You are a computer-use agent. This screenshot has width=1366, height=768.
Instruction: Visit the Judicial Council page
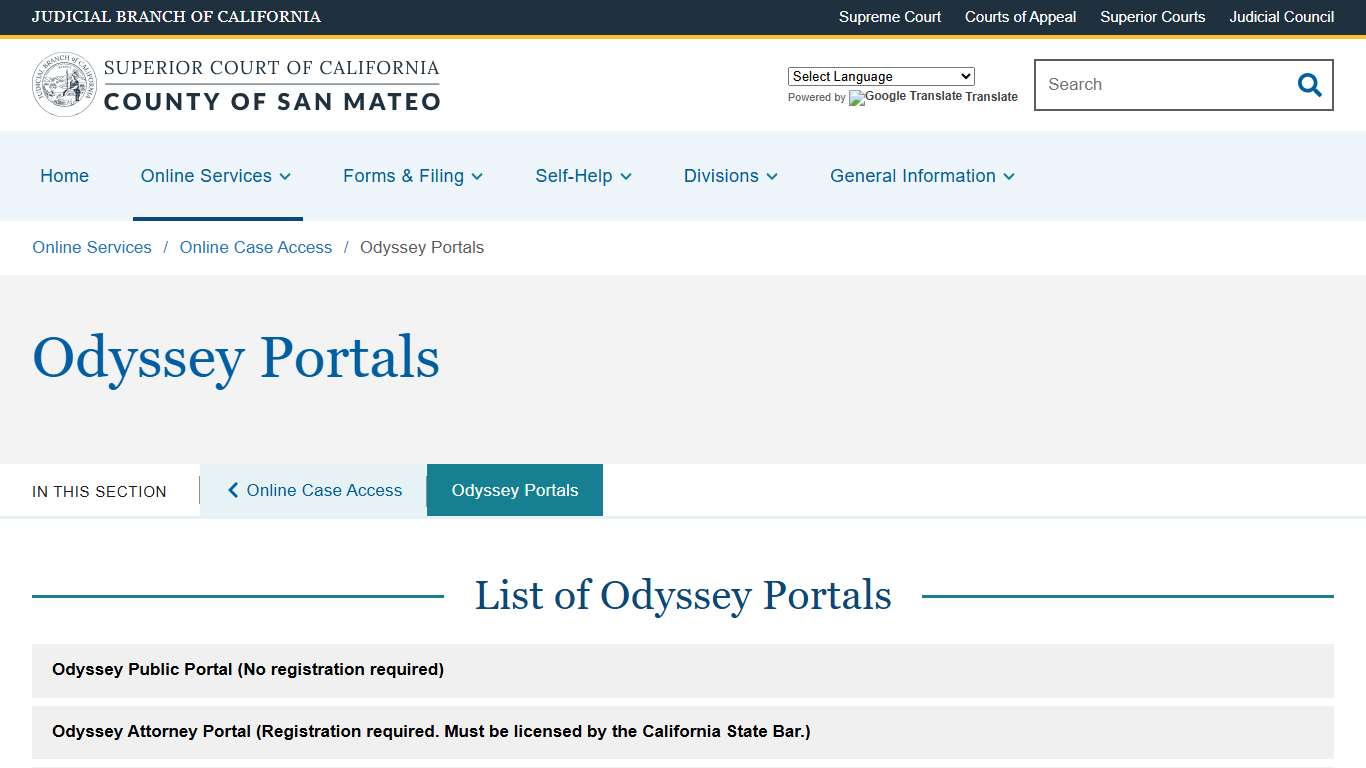pyautogui.click(x=1281, y=17)
